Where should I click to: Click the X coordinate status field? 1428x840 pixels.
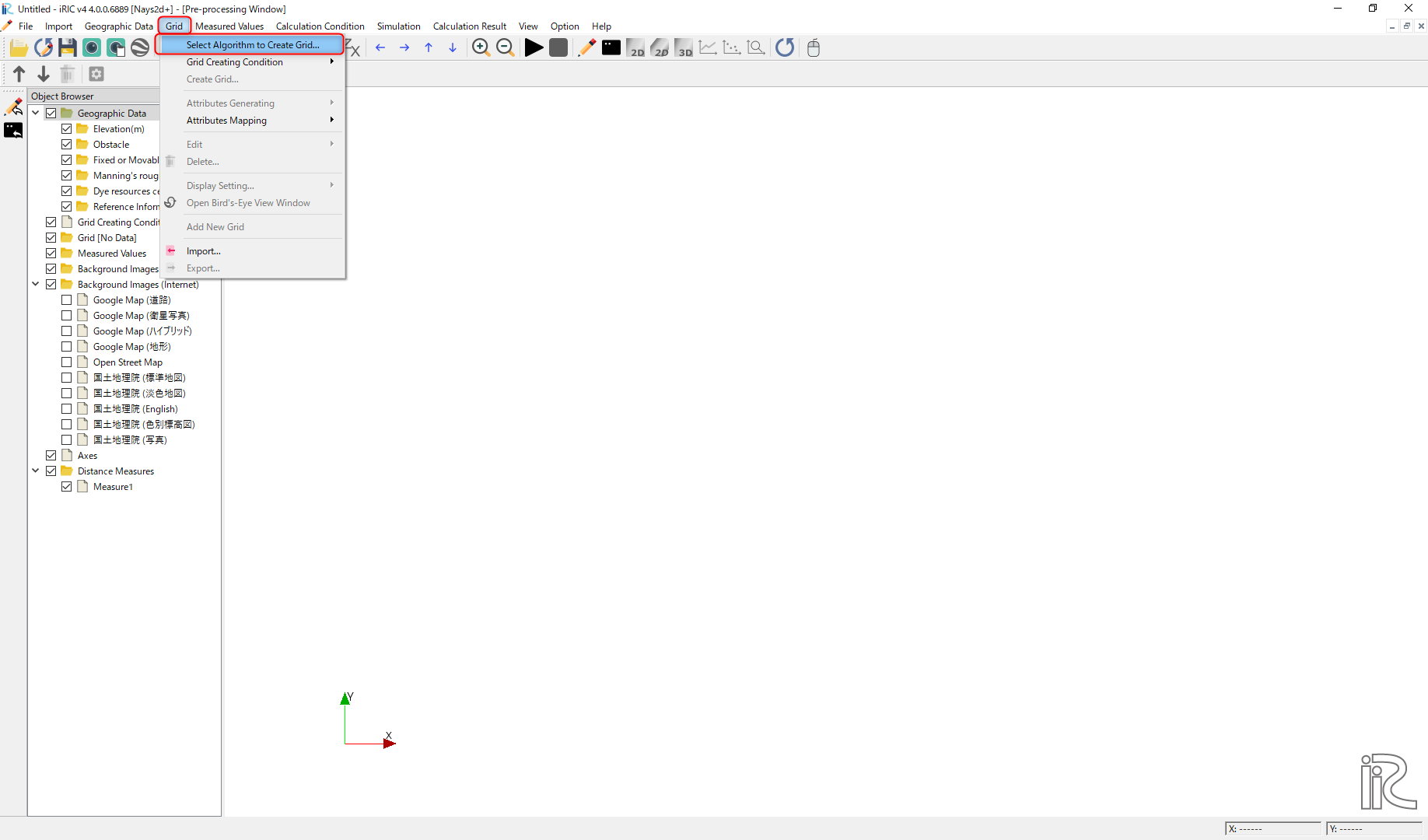[x=1273, y=829]
